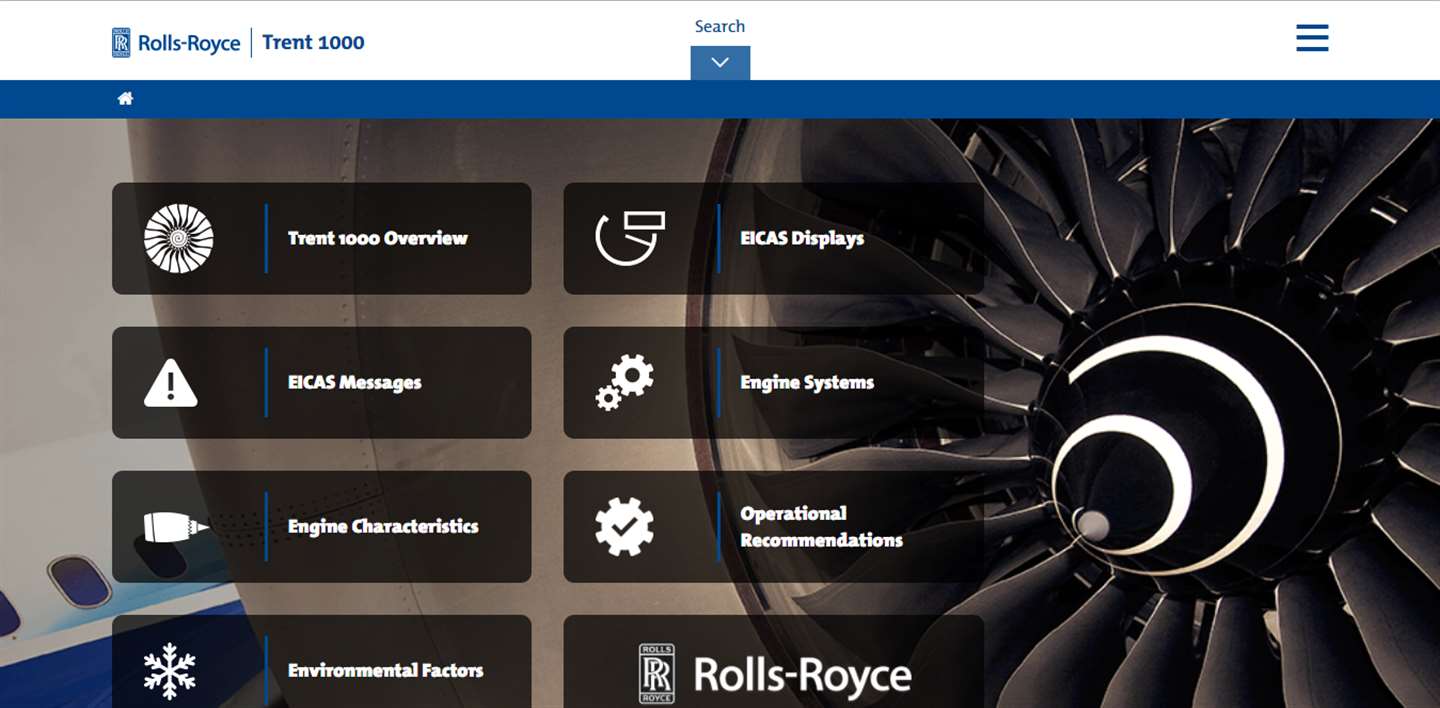Screen dimensions: 1440x708
Task: Click the gears icon for Engine Systems
Action: click(625, 382)
